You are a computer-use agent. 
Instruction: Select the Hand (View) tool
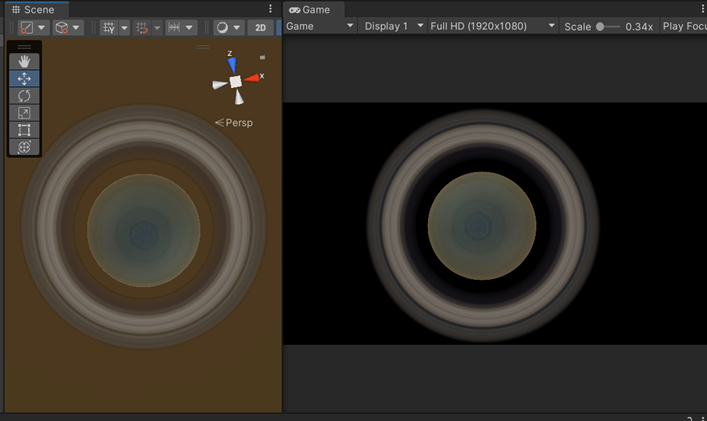point(25,61)
